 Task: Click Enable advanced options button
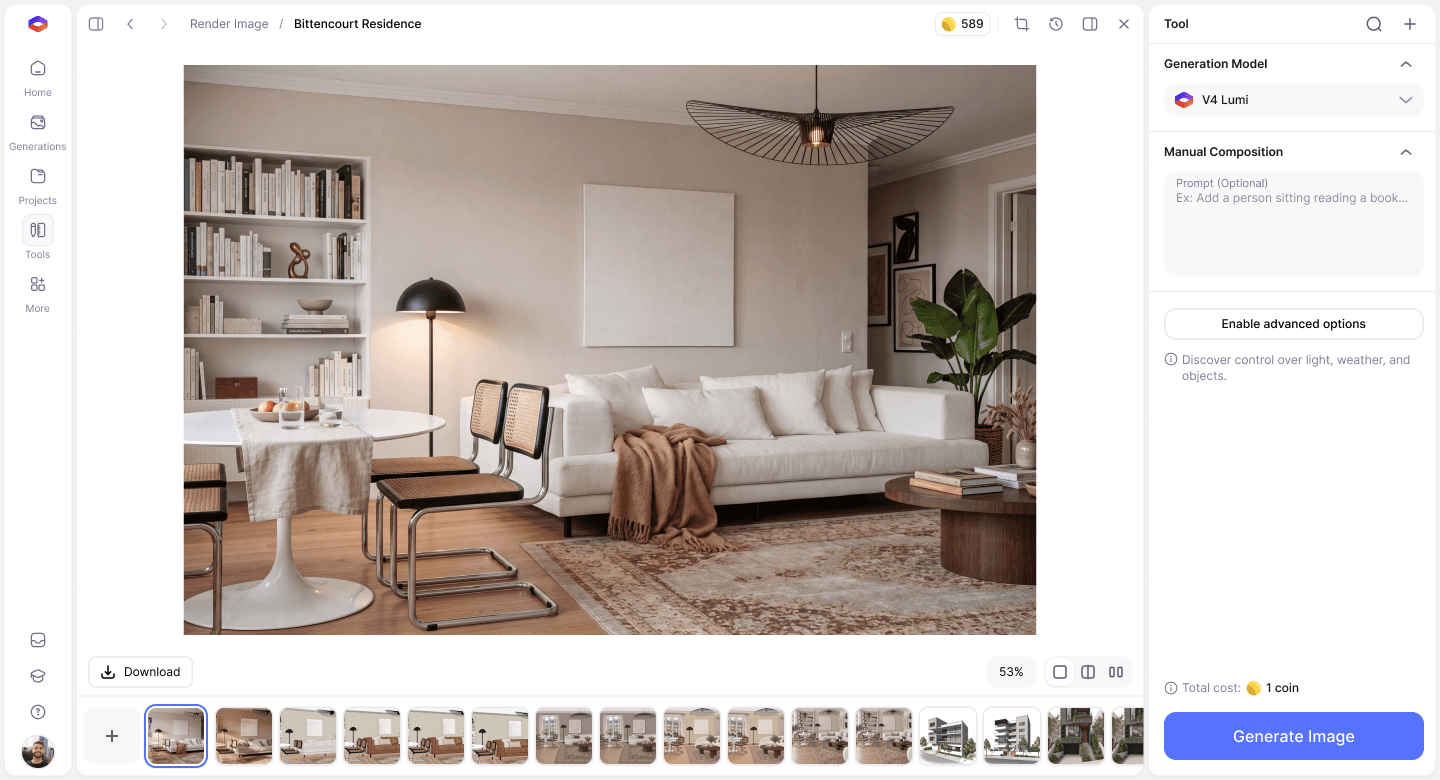(x=1294, y=324)
